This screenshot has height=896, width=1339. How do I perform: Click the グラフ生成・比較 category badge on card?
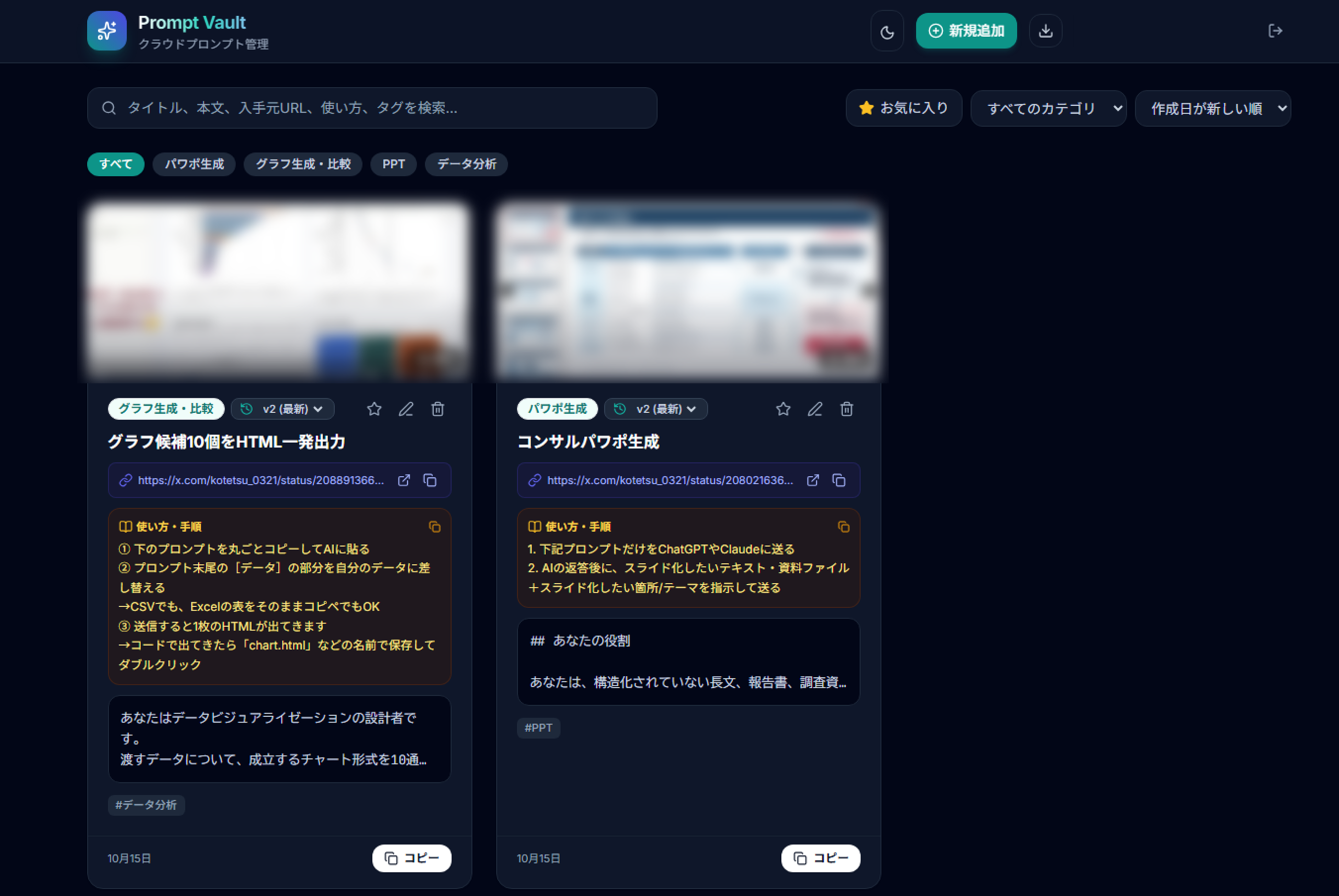166,409
